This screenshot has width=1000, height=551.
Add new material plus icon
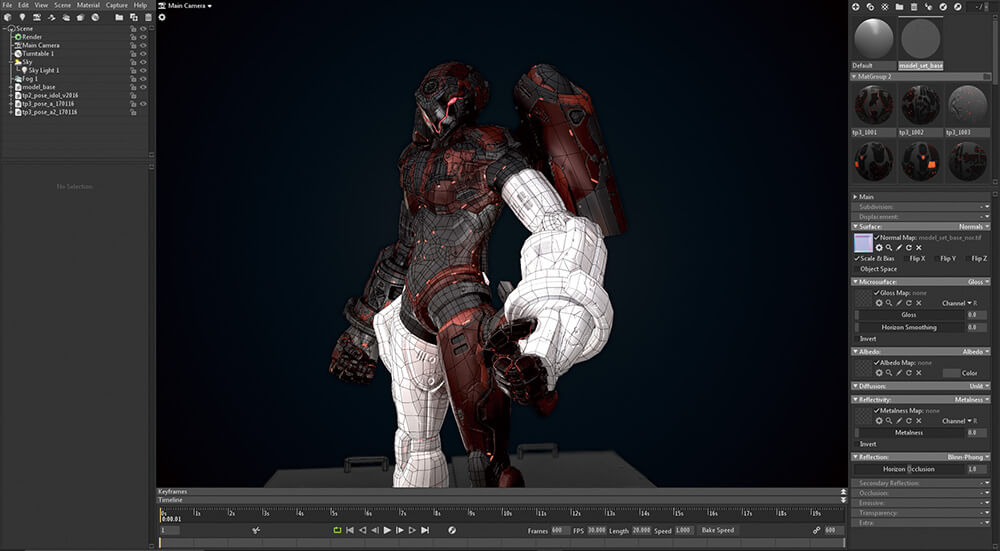pyautogui.click(x=856, y=6)
